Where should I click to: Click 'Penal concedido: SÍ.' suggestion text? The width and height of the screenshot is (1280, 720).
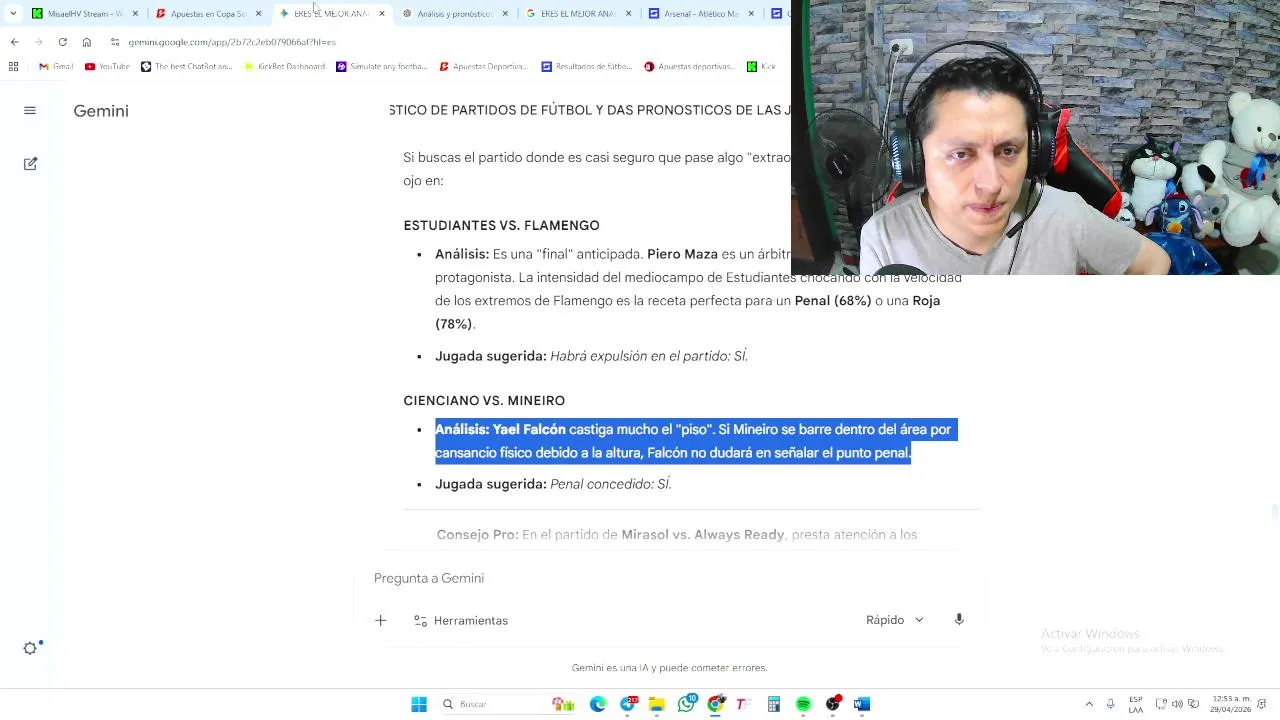tap(611, 484)
